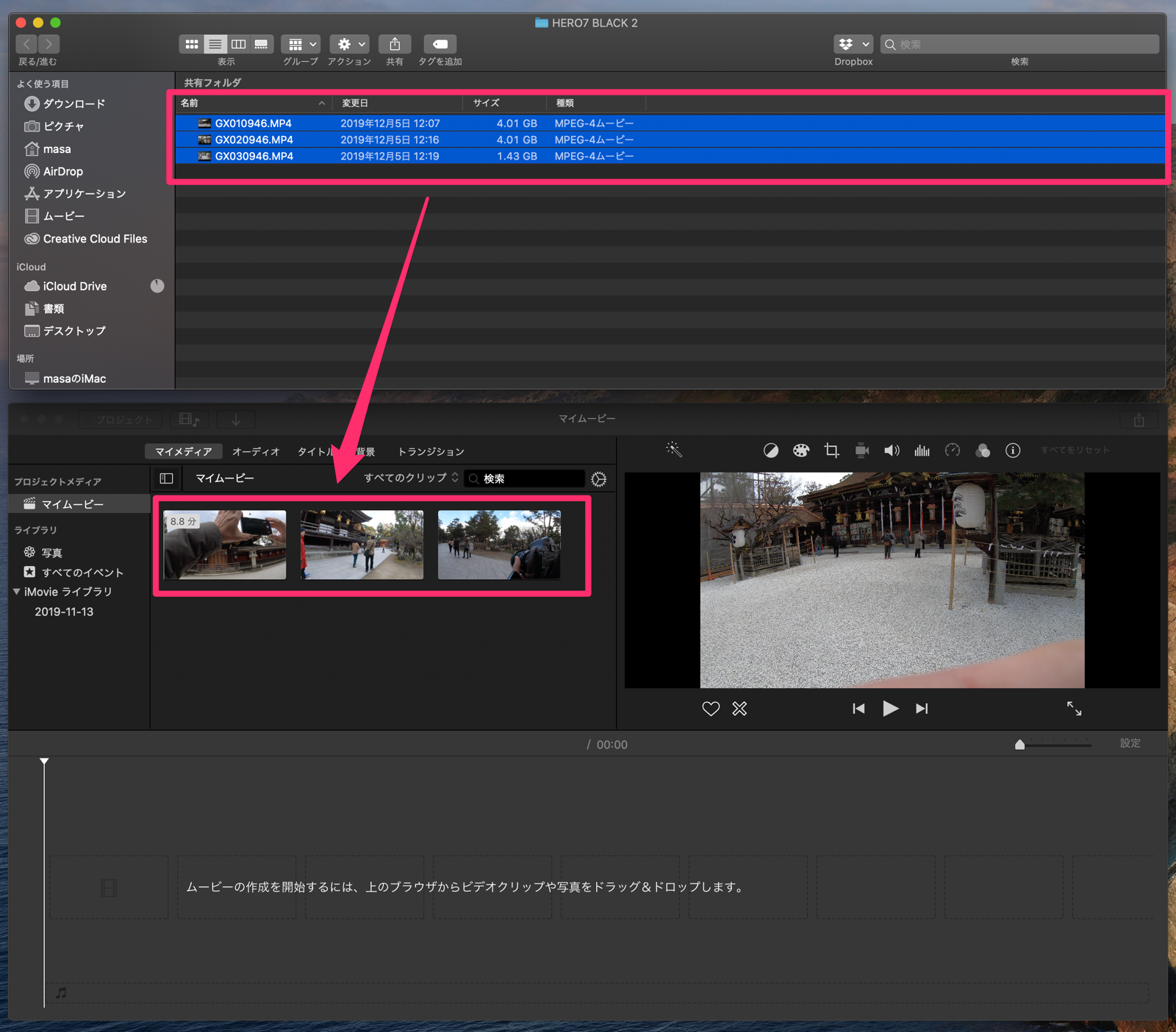1176x1032 pixels.
Task: Open the volume adjustment tool
Action: 892,451
